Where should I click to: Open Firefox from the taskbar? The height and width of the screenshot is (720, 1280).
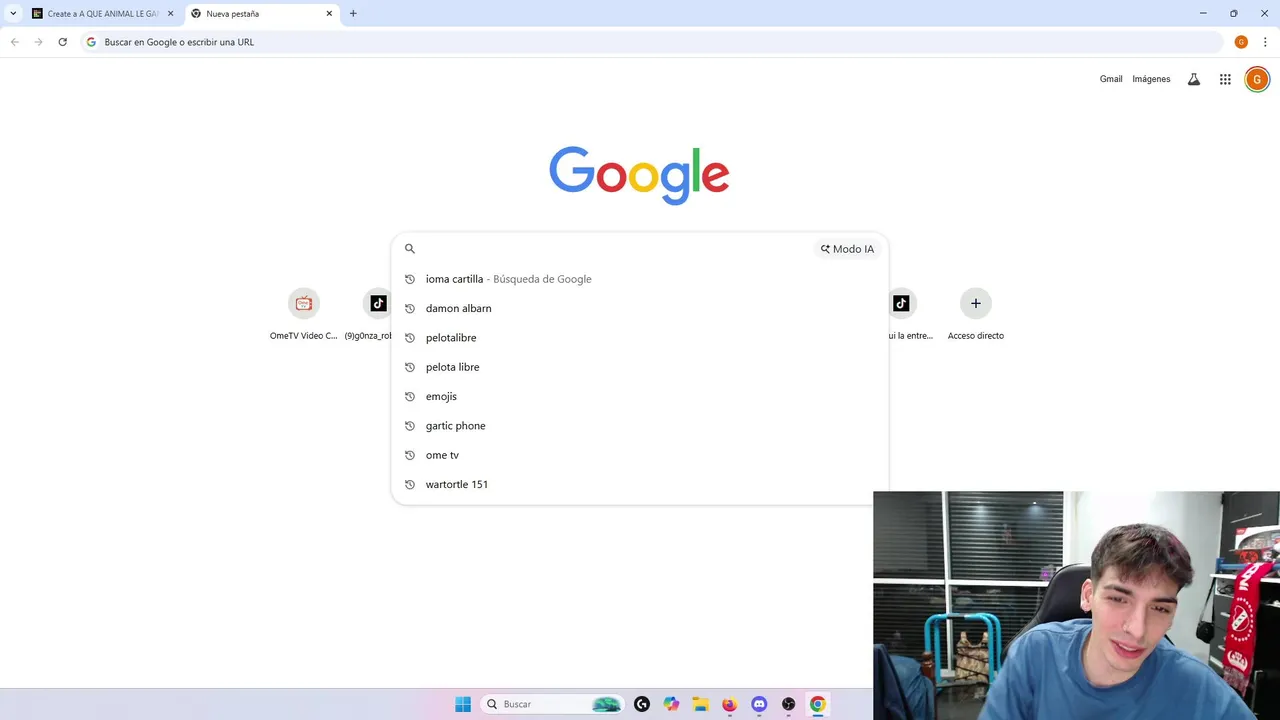(x=730, y=704)
